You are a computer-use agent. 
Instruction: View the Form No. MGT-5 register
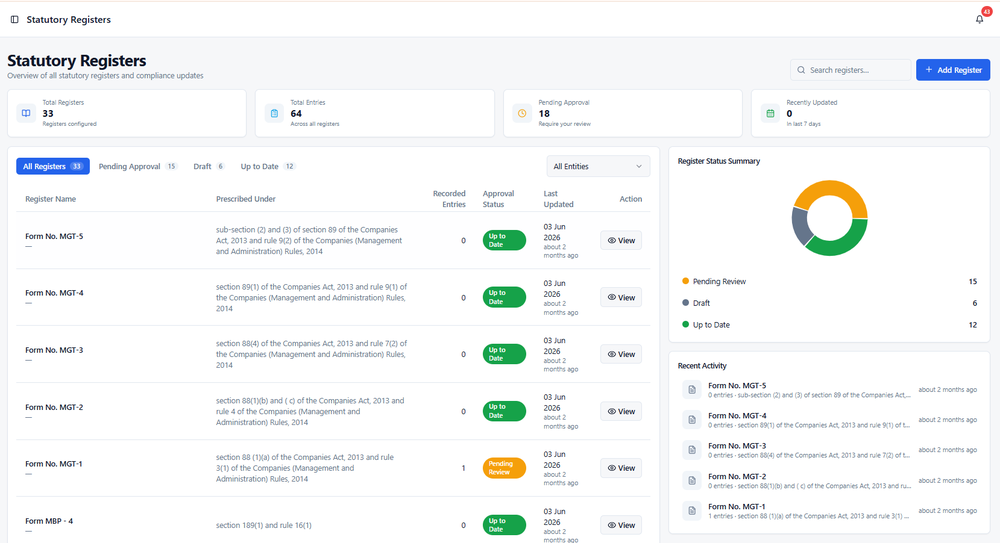(621, 241)
